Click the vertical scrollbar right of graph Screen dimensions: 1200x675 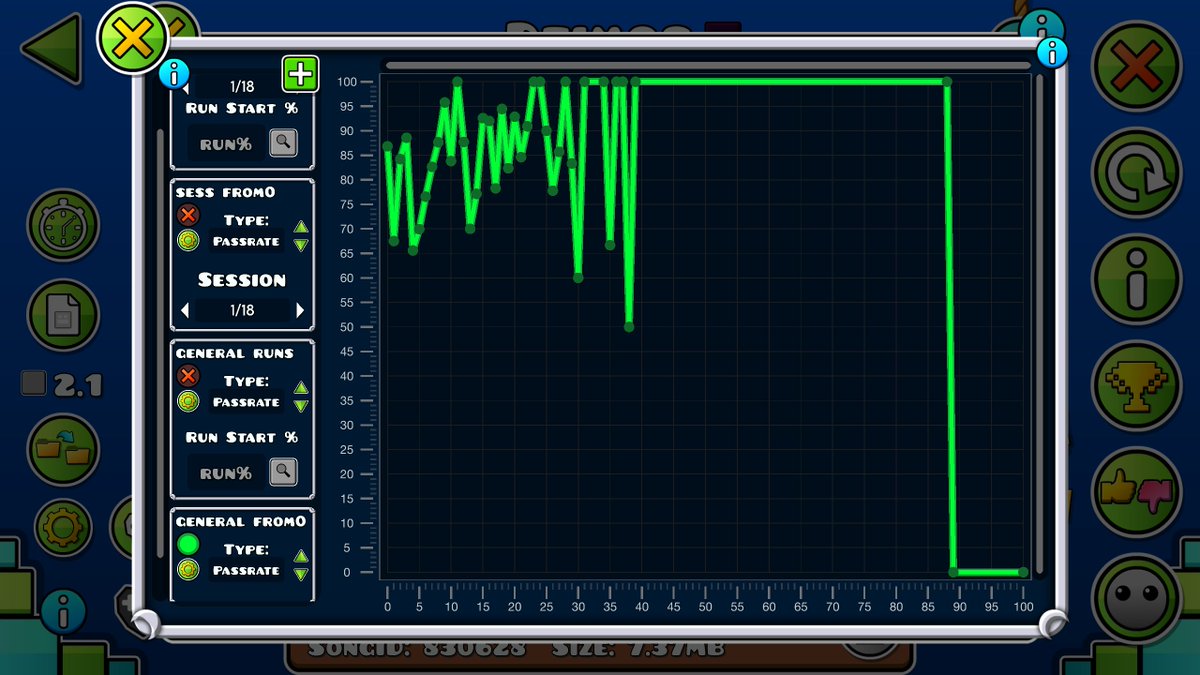[x=1040, y=325]
